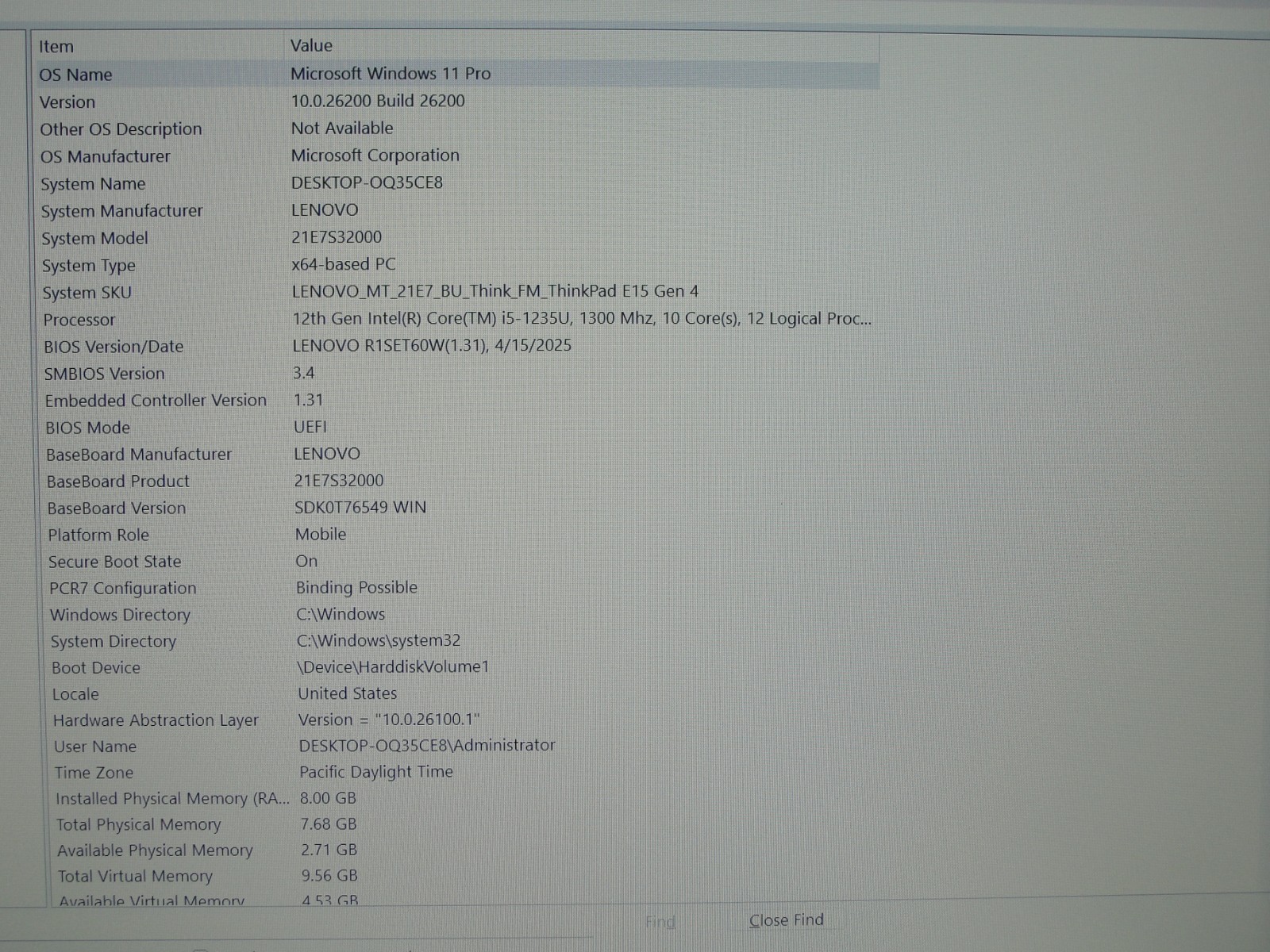Select value DESKTOP-OQ35CE8\Administrator

click(427, 746)
